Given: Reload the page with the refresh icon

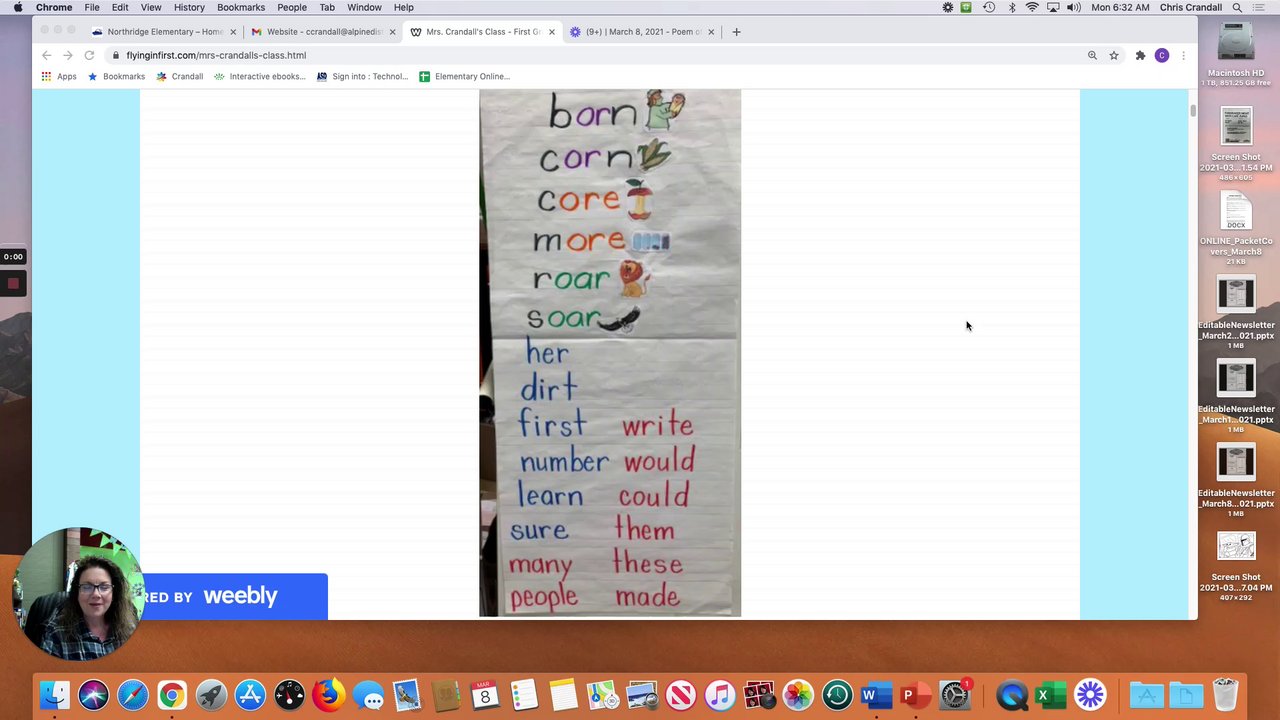Looking at the screenshot, I should 89,55.
